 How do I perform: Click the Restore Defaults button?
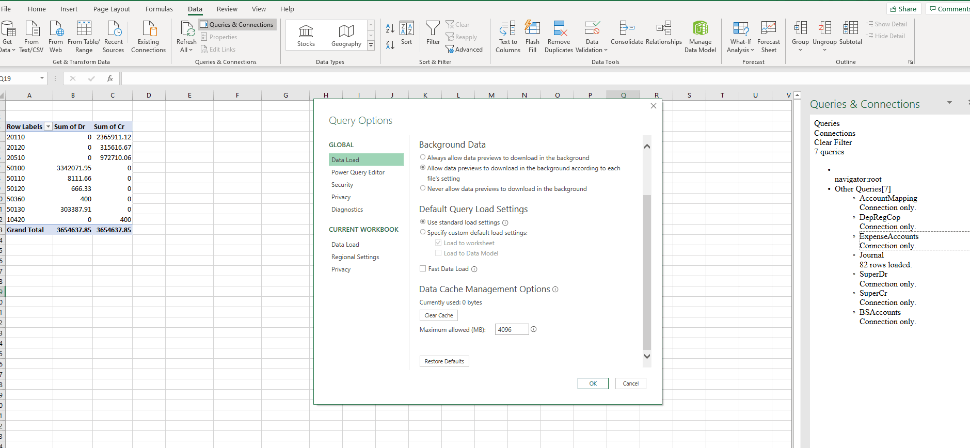coord(444,361)
